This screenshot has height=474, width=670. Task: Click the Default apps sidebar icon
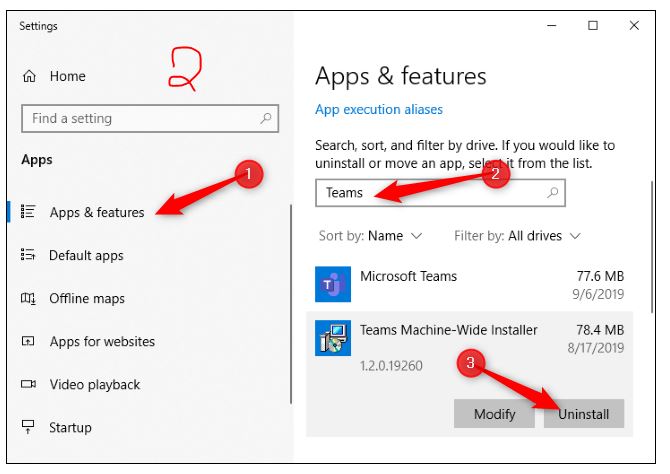(28, 254)
